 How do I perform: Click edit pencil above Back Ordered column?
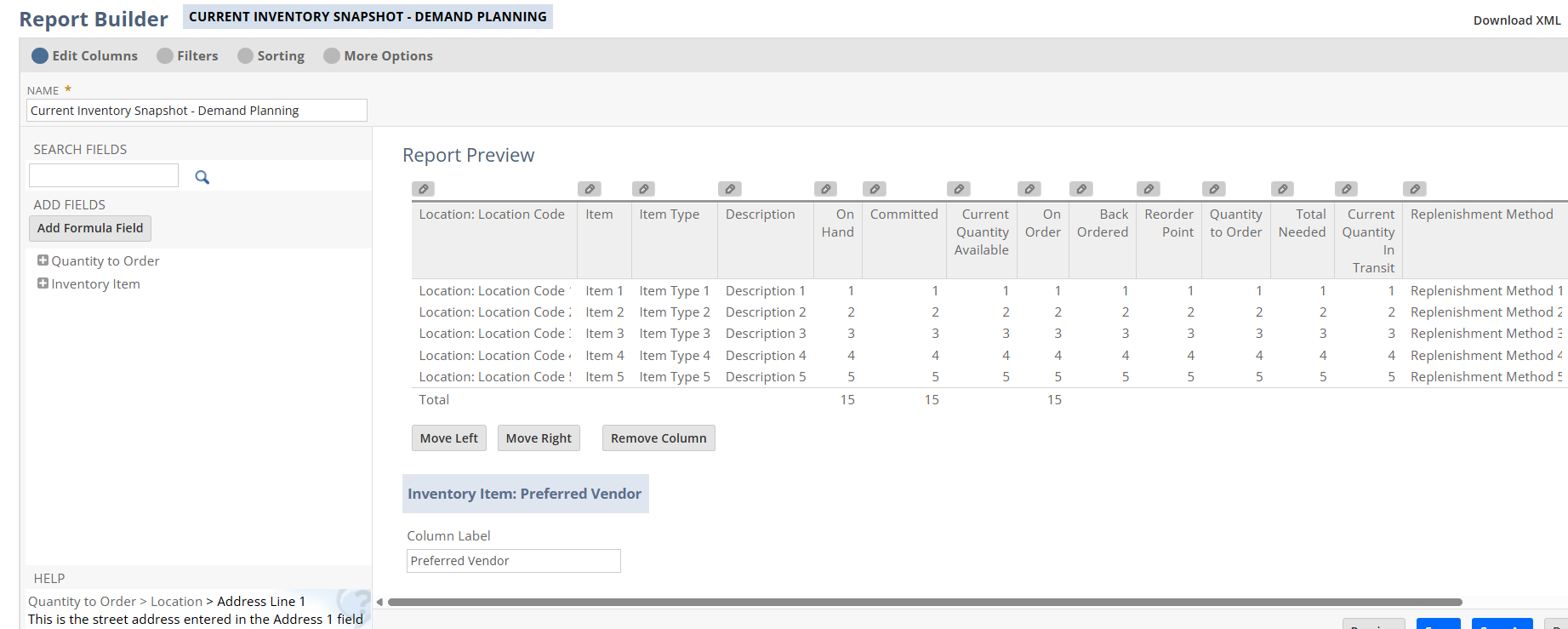[x=1081, y=189]
